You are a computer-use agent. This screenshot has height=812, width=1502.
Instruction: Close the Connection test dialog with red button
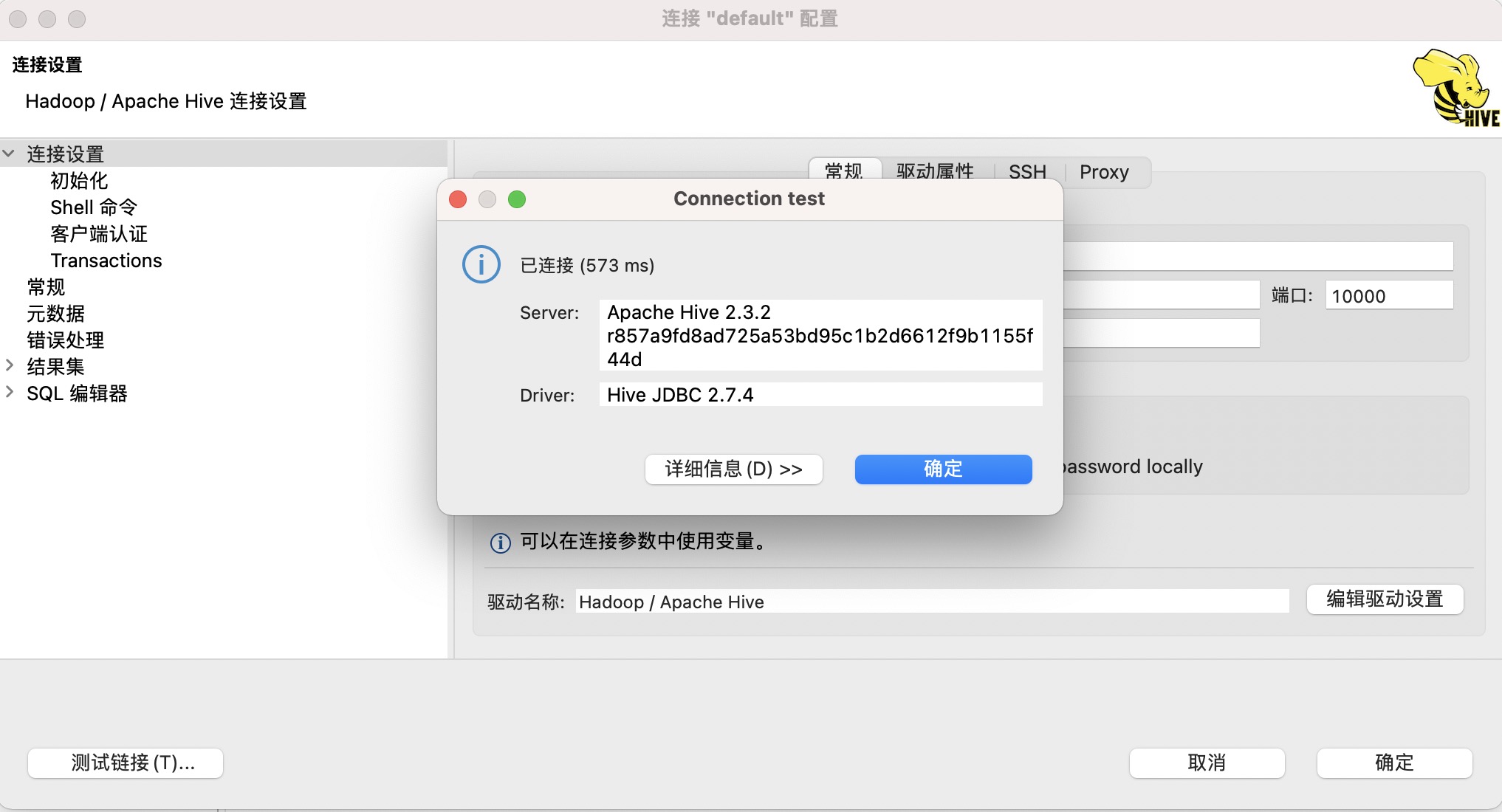pos(458,199)
